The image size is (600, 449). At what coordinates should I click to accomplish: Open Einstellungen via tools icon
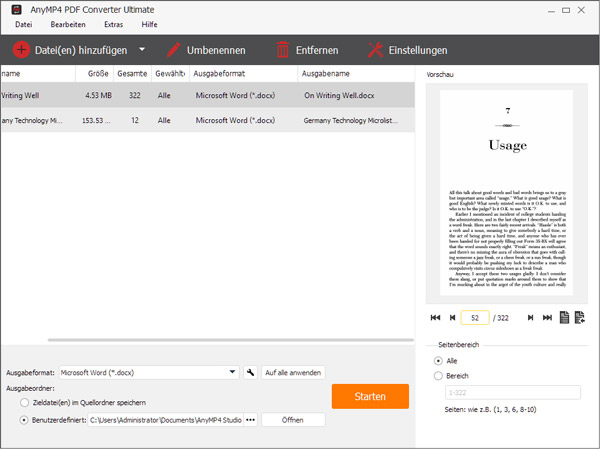375,50
